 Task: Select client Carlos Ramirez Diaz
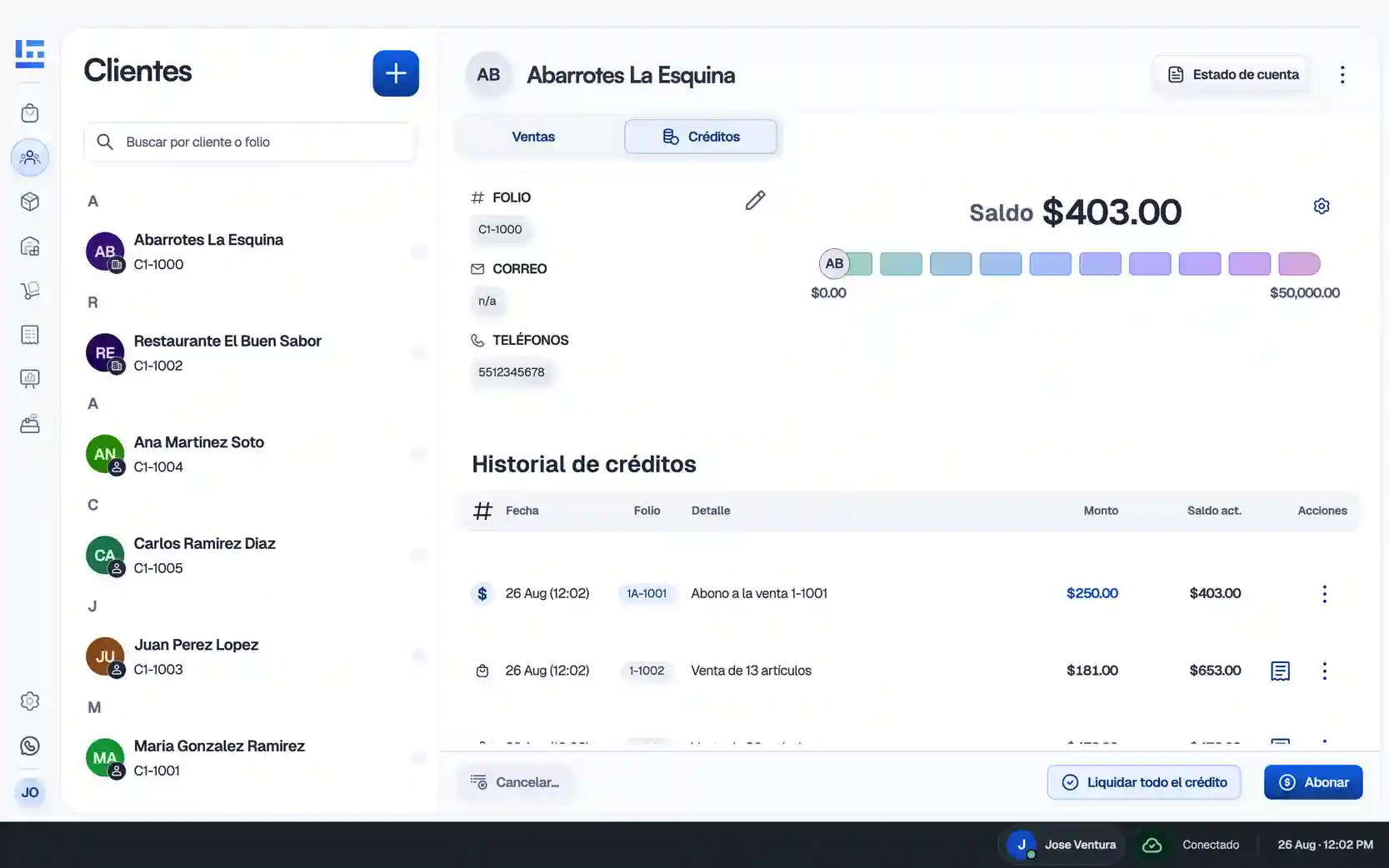pos(255,556)
